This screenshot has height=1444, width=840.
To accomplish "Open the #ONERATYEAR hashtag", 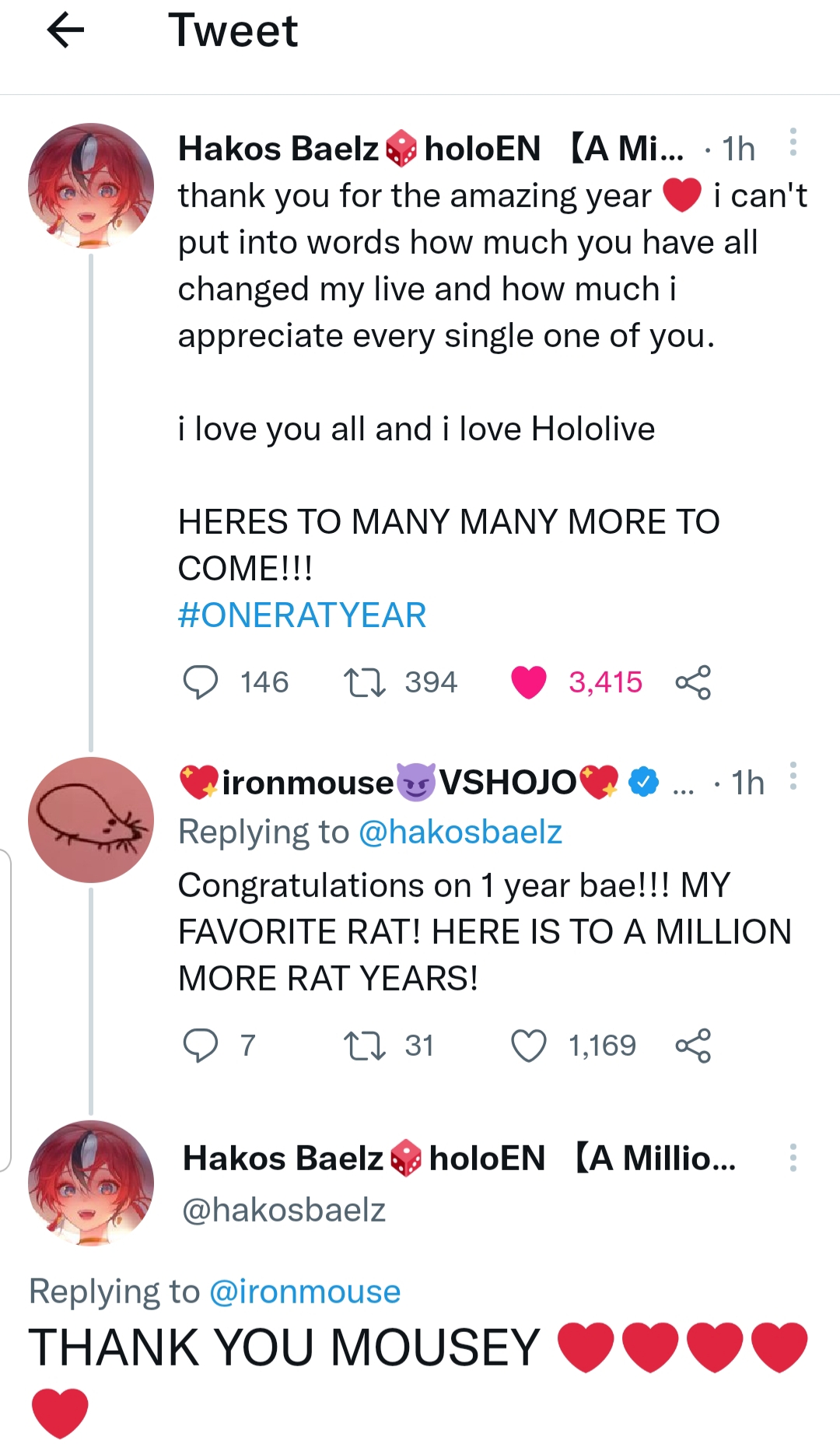I will point(302,615).
